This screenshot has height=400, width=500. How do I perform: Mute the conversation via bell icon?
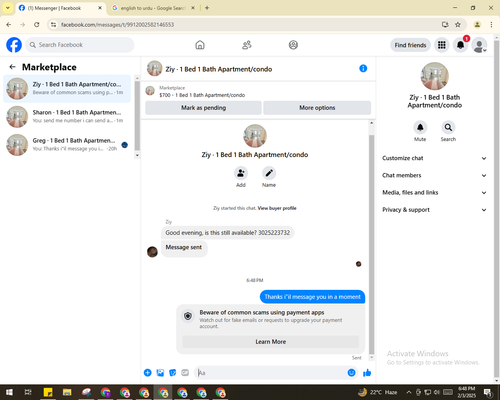[x=420, y=127]
